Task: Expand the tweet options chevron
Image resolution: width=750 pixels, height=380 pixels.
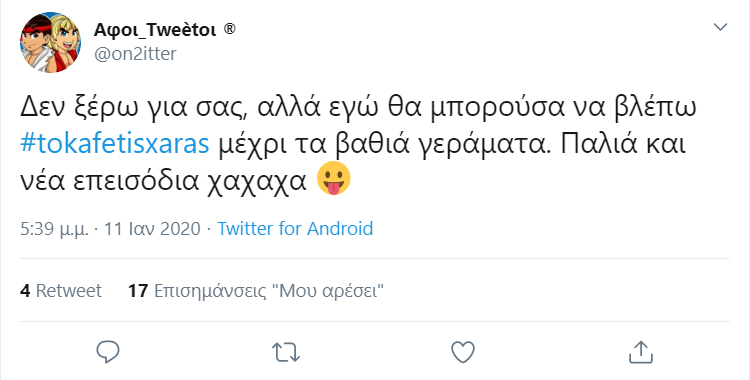Action: coord(720,27)
